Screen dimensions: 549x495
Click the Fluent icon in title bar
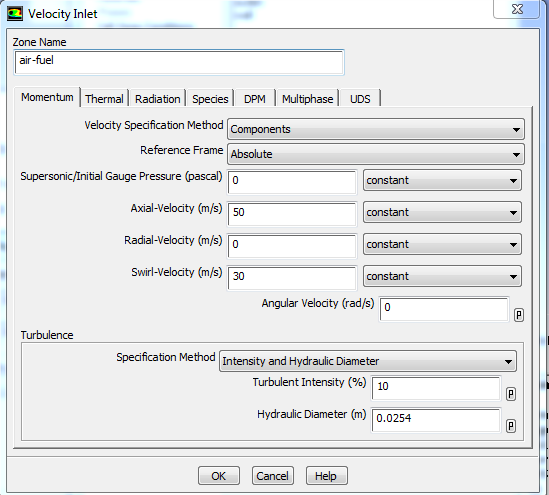pyautogui.click(x=15, y=14)
